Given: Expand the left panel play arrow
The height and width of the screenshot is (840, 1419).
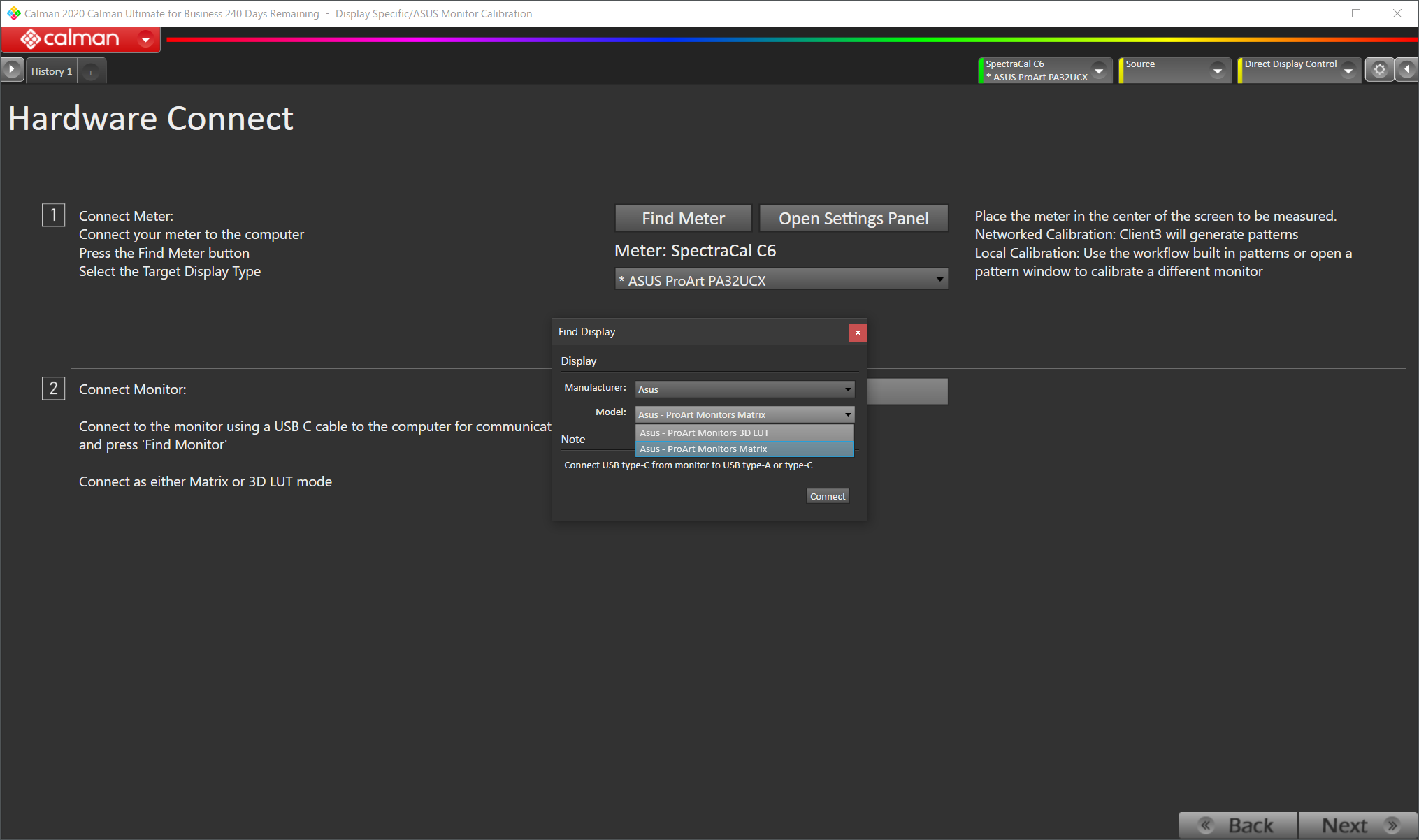Looking at the screenshot, I should (12, 70).
